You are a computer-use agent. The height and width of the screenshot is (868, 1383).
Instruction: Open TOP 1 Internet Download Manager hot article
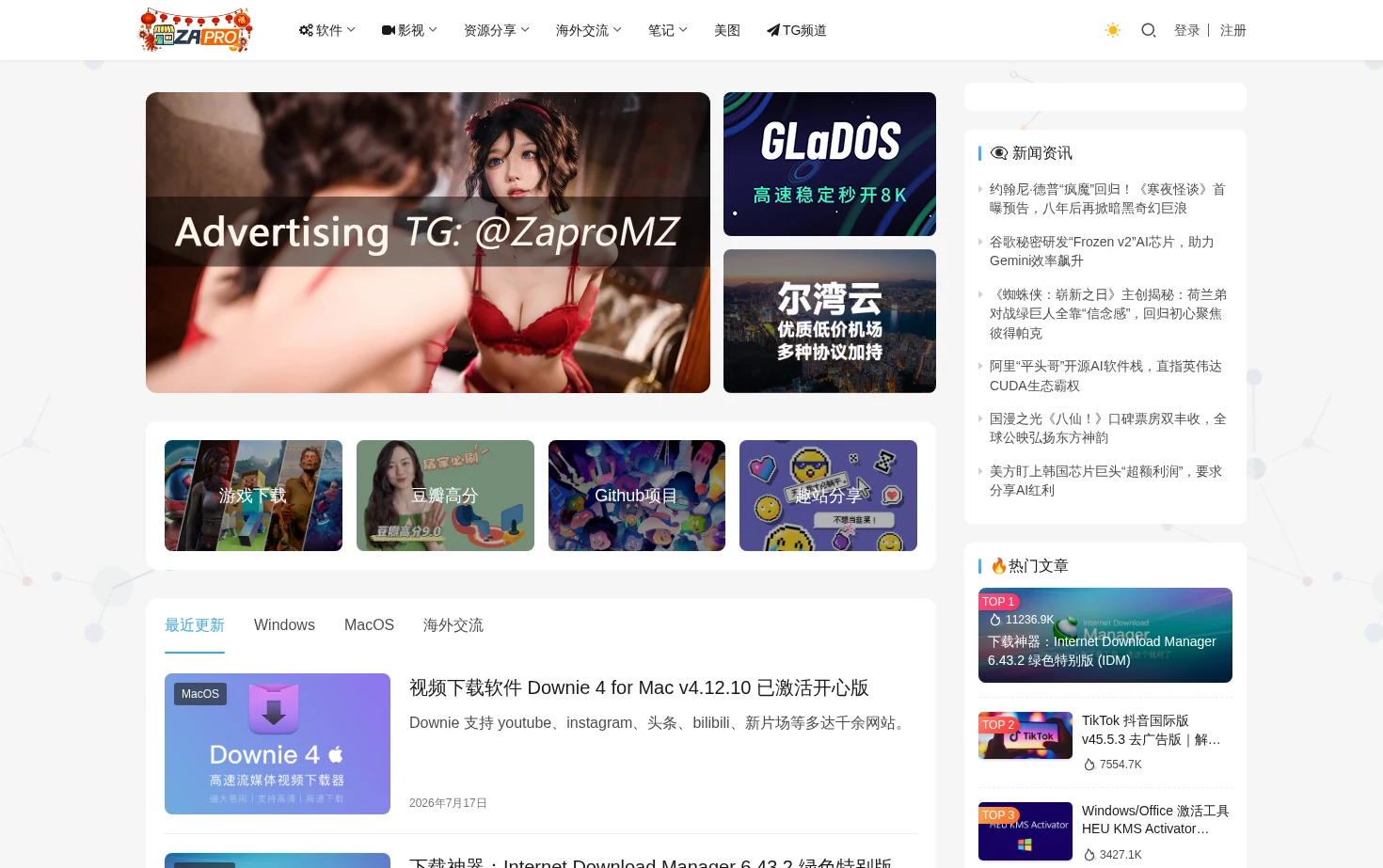point(1105,635)
